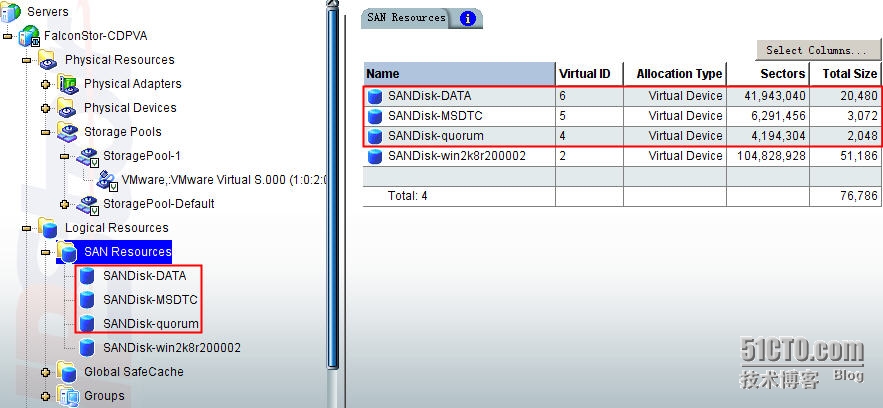
Task: Click the SANDisk-win2k8r200002 tree disk icon
Action: (x=87, y=348)
